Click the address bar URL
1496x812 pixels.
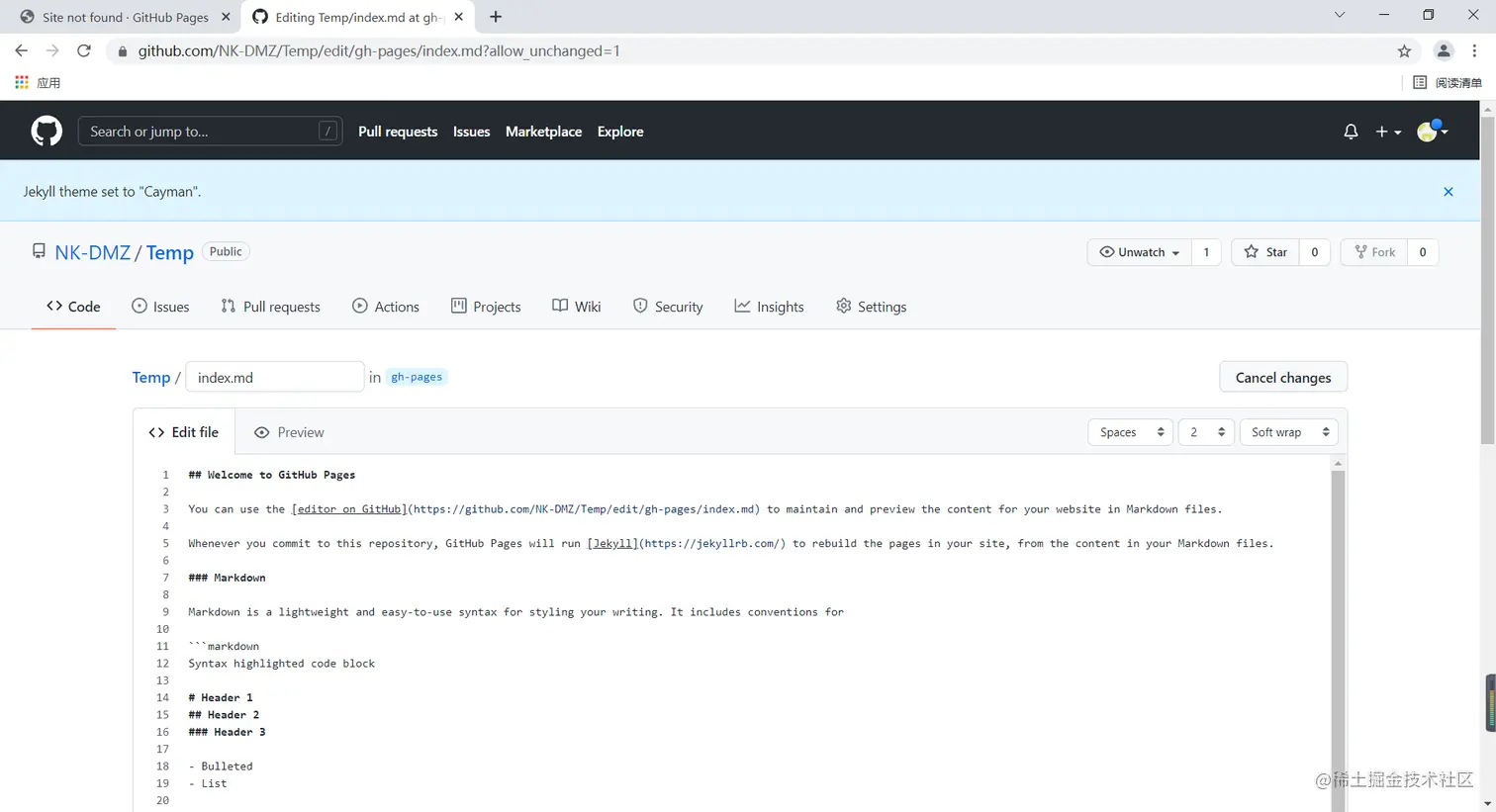point(379,50)
